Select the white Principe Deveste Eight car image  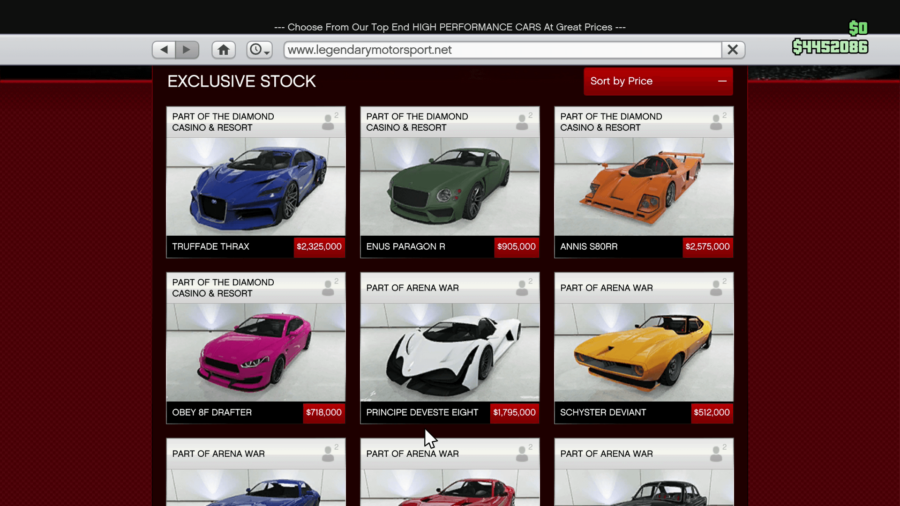[x=450, y=352]
